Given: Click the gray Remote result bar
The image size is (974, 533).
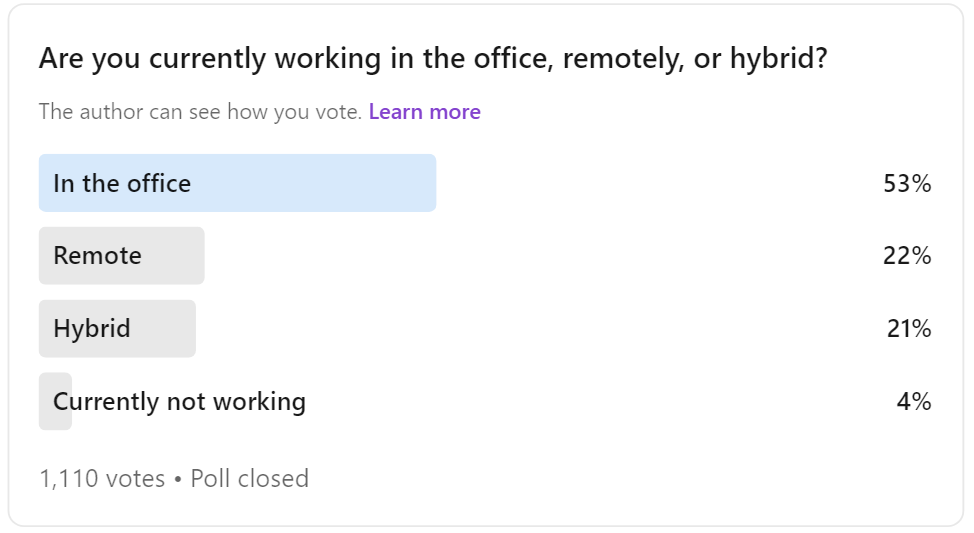Looking at the screenshot, I should pyautogui.click(x=172, y=256).
